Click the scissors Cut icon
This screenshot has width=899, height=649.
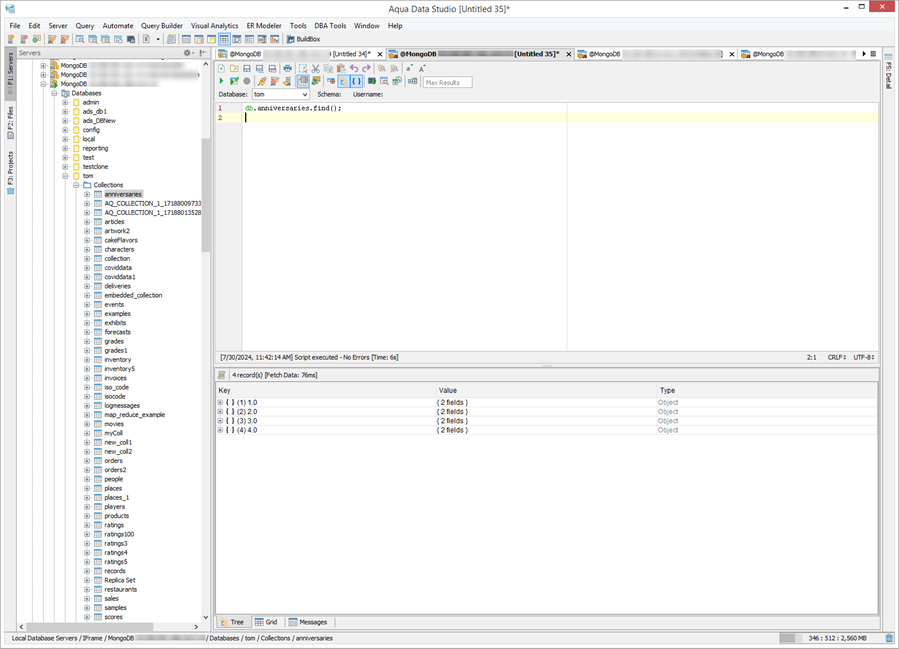(x=315, y=68)
